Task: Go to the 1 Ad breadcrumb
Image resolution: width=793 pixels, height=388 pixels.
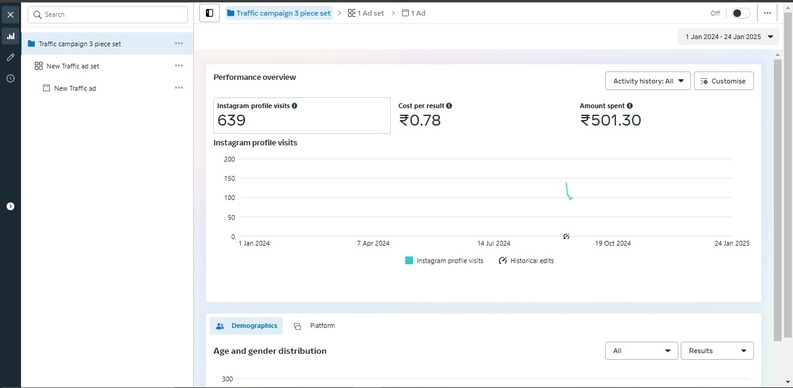Action: pos(413,13)
